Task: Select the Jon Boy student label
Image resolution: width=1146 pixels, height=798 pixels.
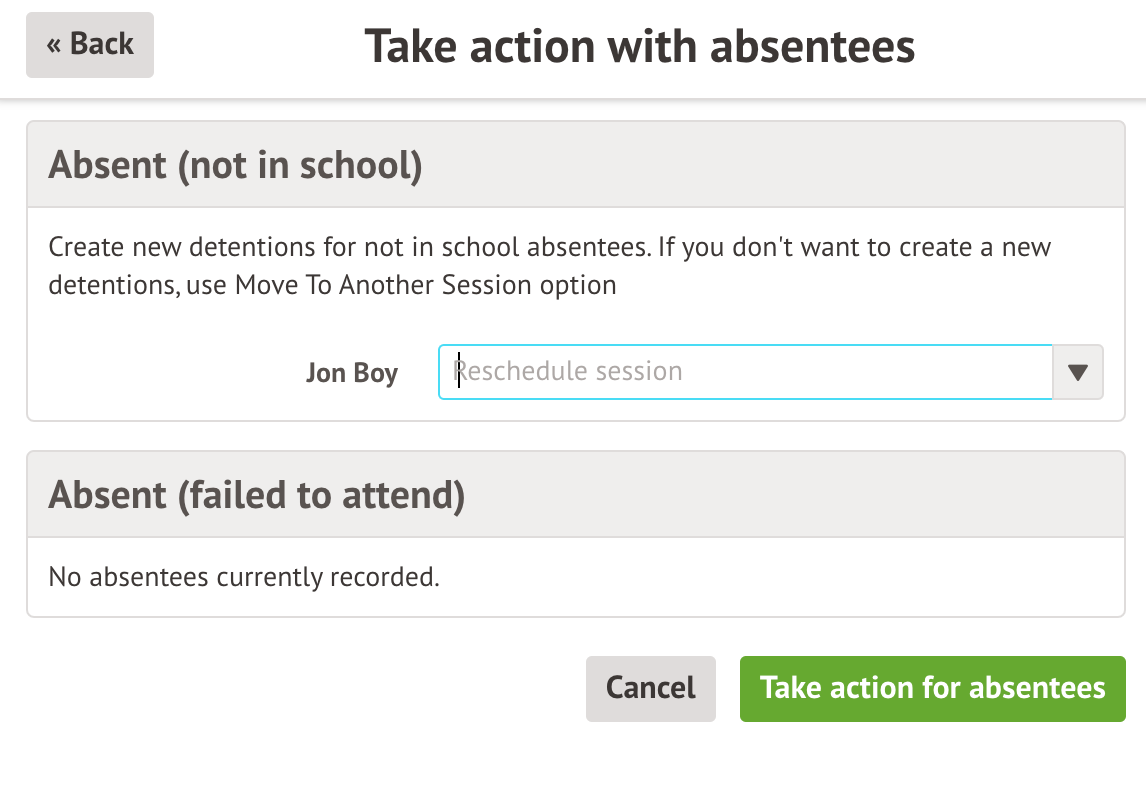Action: (x=351, y=373)
